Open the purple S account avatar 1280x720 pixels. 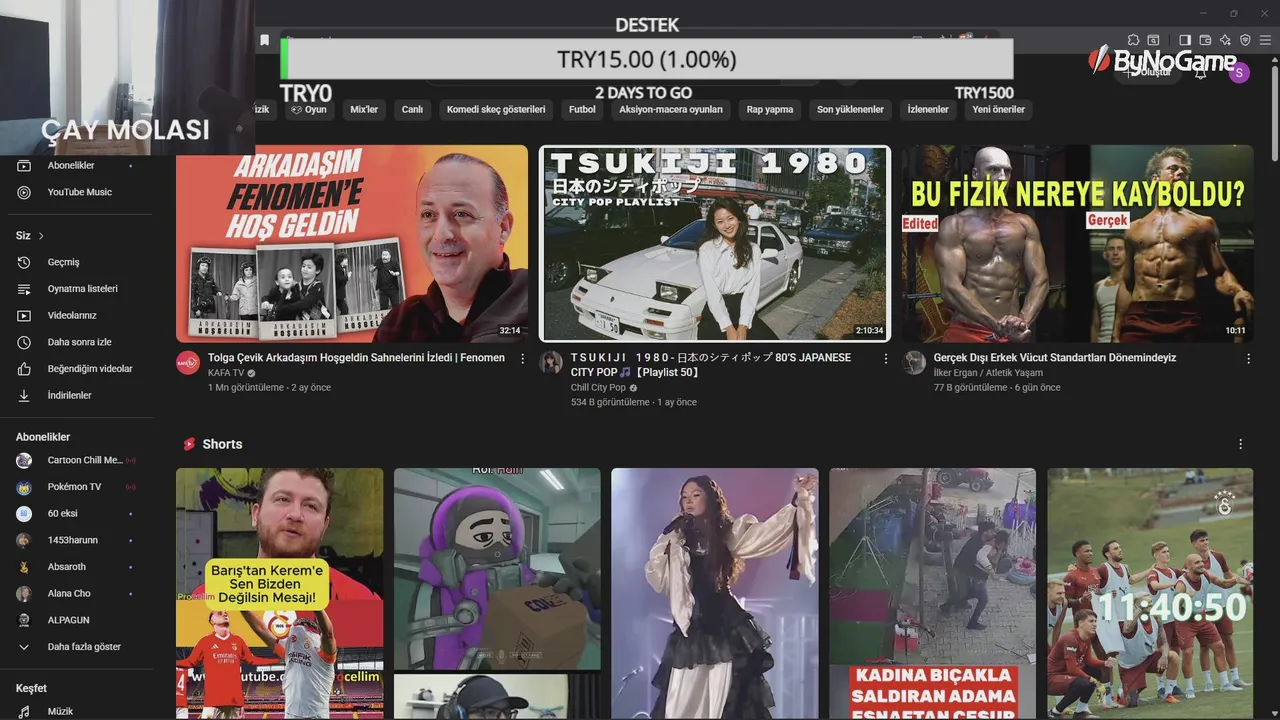[1239, 72]
